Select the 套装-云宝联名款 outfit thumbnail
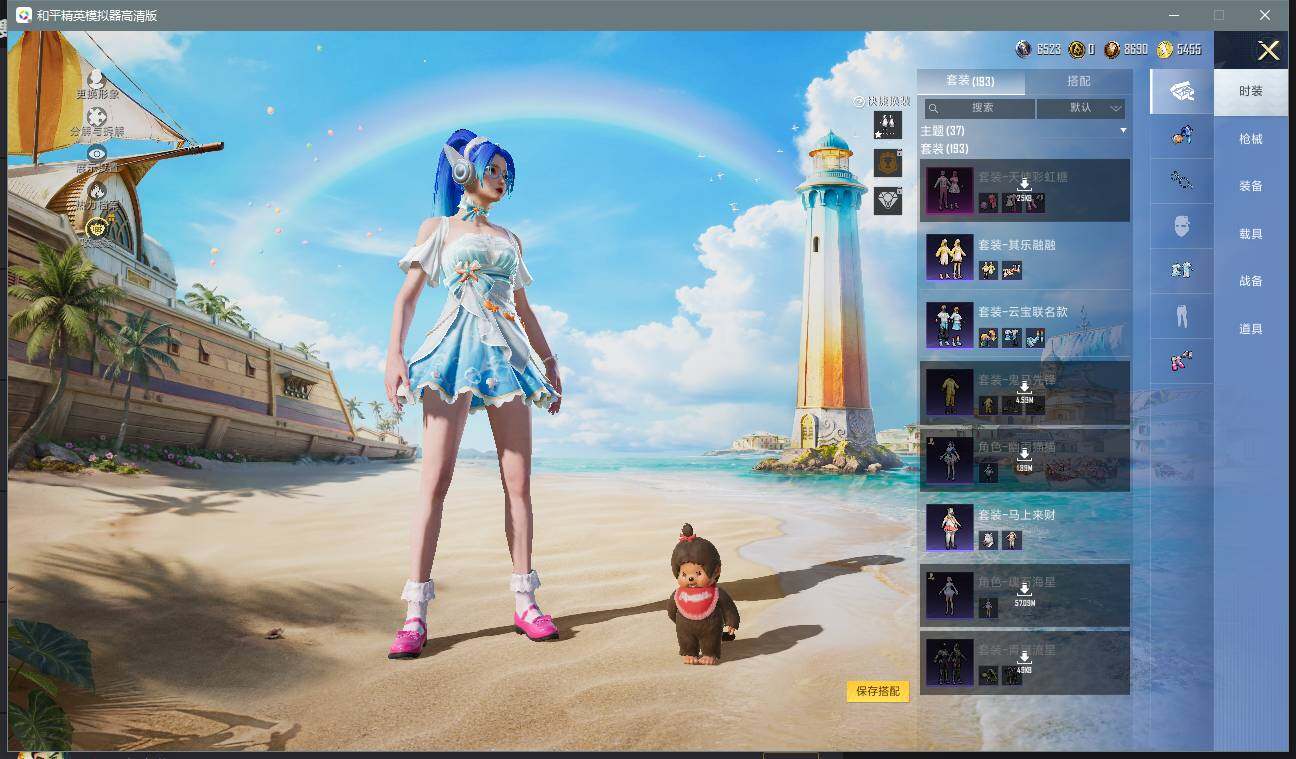The height and width of the screenshot is (759, 1296). tap(949, 325)
